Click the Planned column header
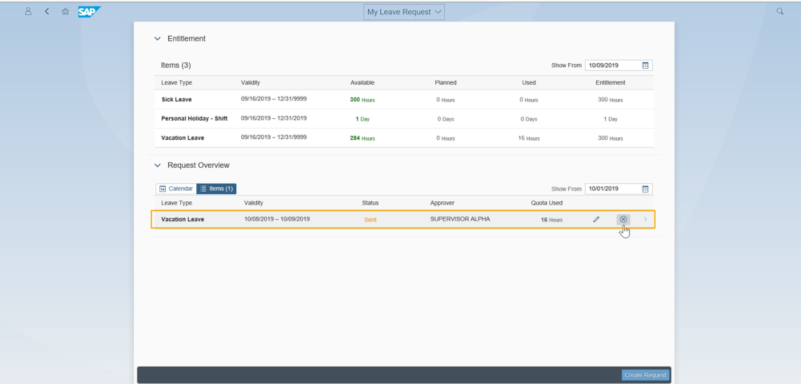 [x=445, y=83]
